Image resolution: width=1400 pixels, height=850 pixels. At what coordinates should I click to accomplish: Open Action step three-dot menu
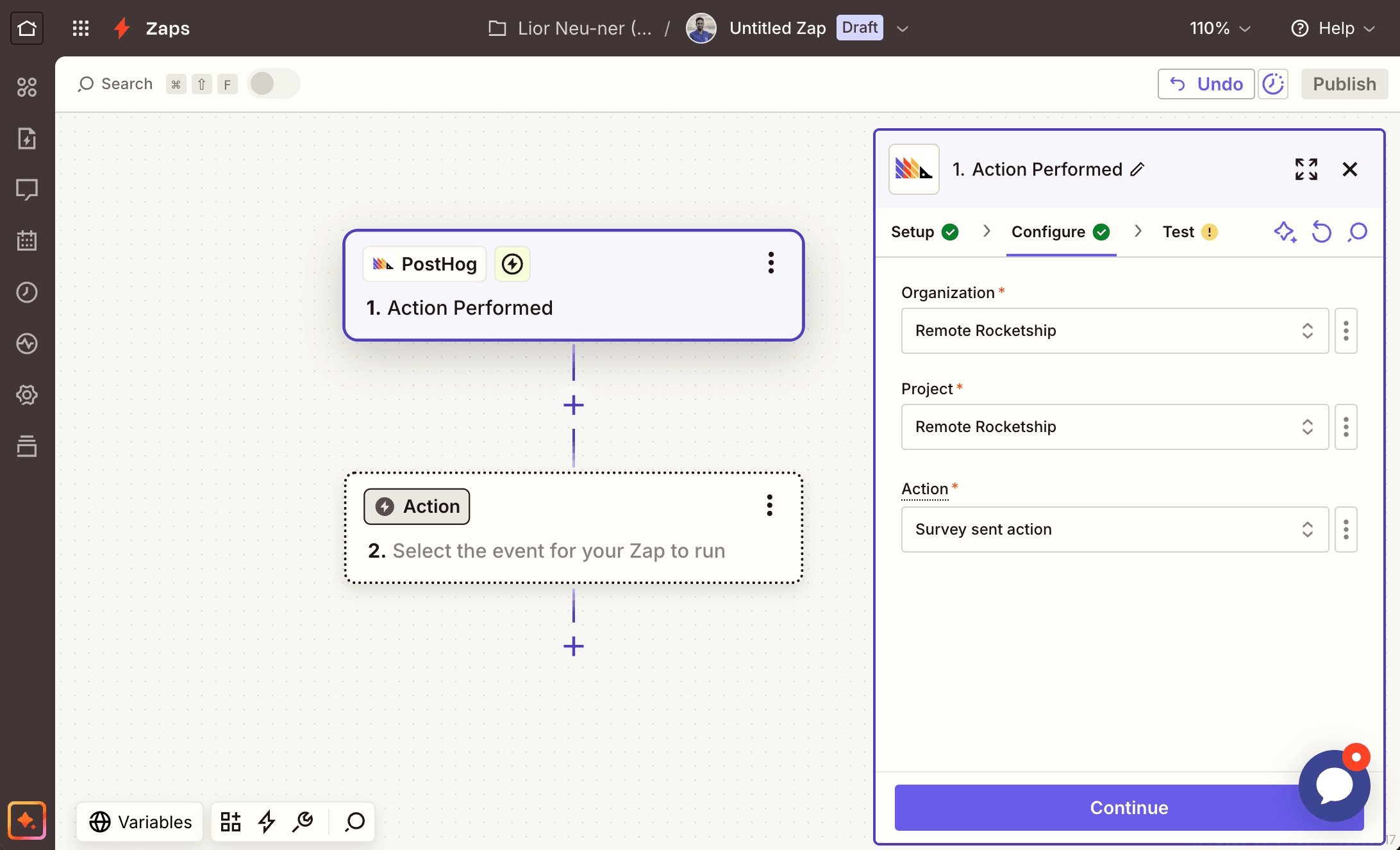(x=770, y=505)
